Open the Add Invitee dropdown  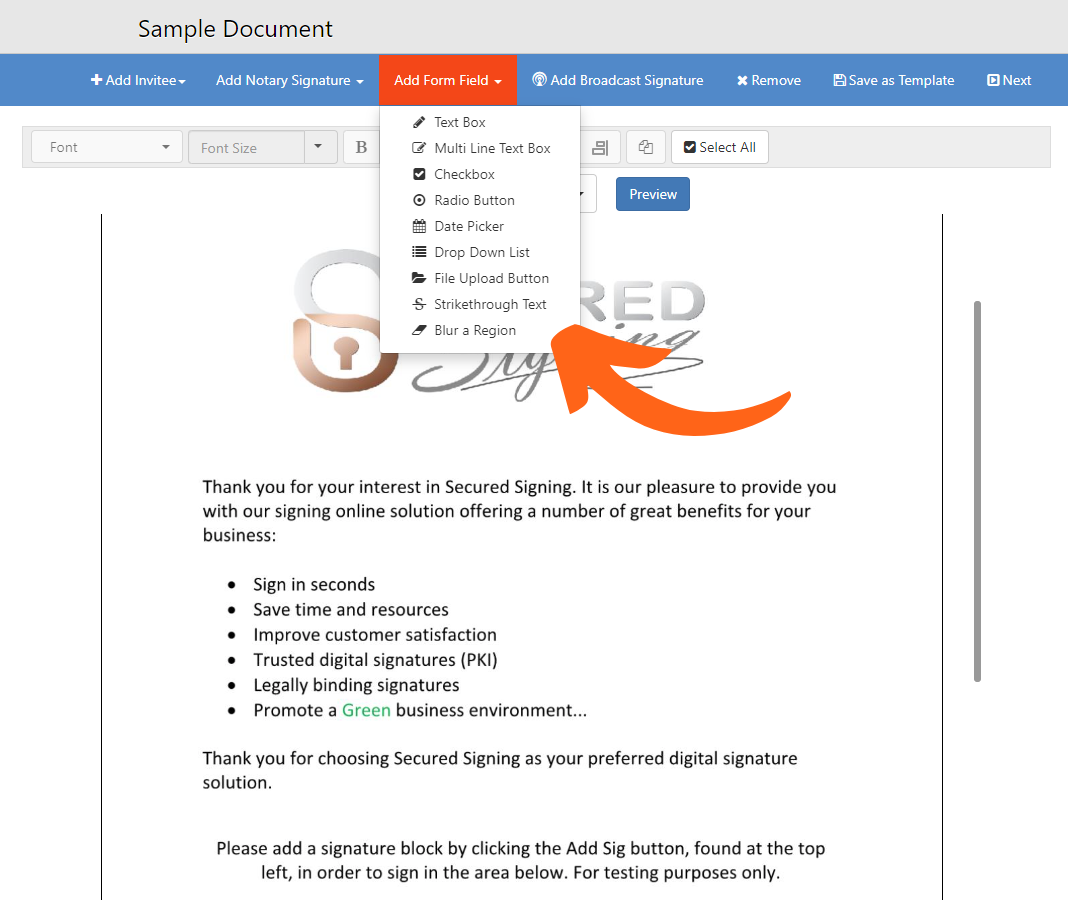click(138, 80)
